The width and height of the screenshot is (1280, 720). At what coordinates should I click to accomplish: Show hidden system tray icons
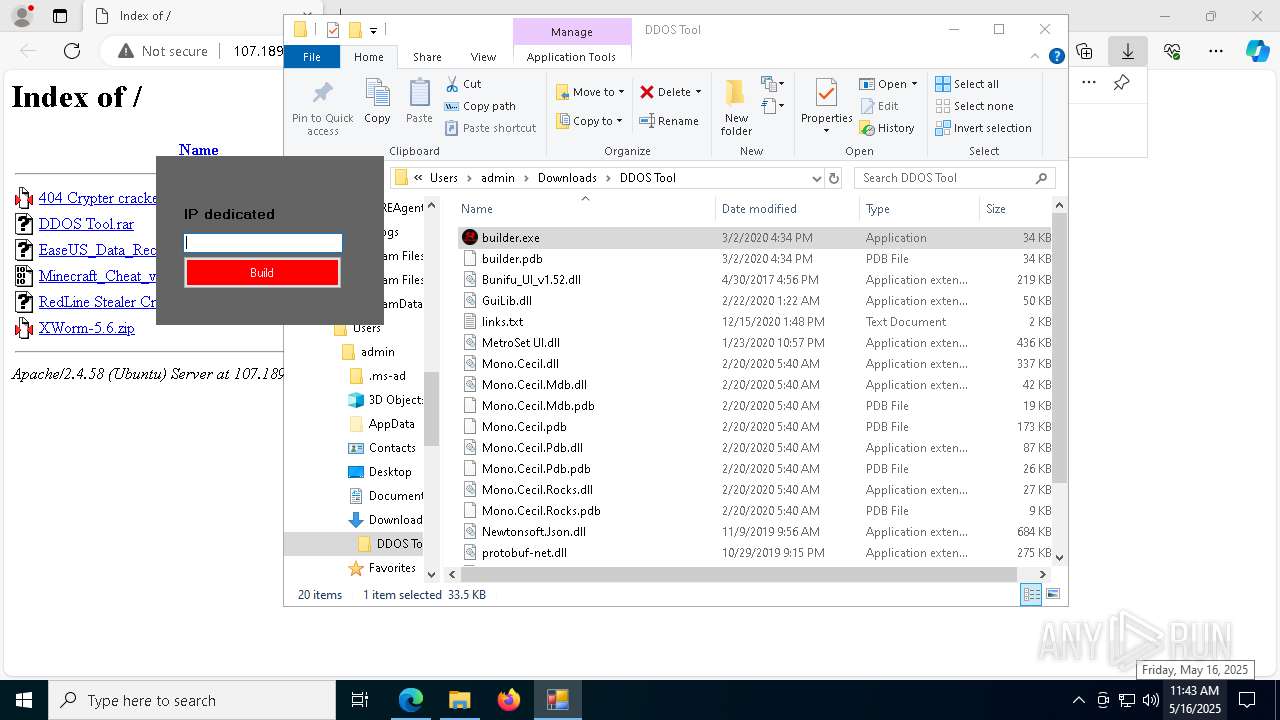(x=1078, y=700)
